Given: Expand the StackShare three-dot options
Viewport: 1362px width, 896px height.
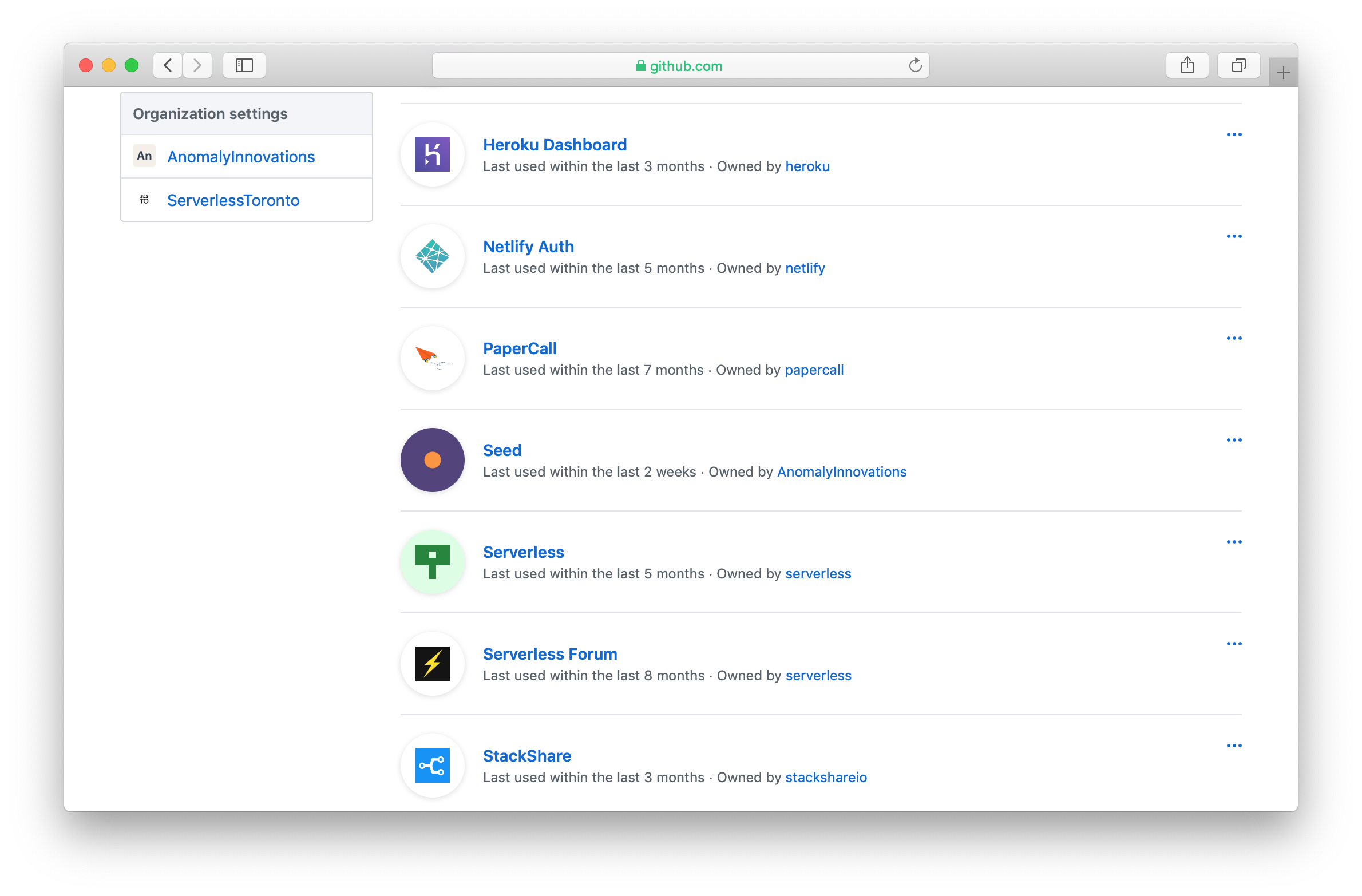Looking at the screenshot, I should coord(1234,746).
